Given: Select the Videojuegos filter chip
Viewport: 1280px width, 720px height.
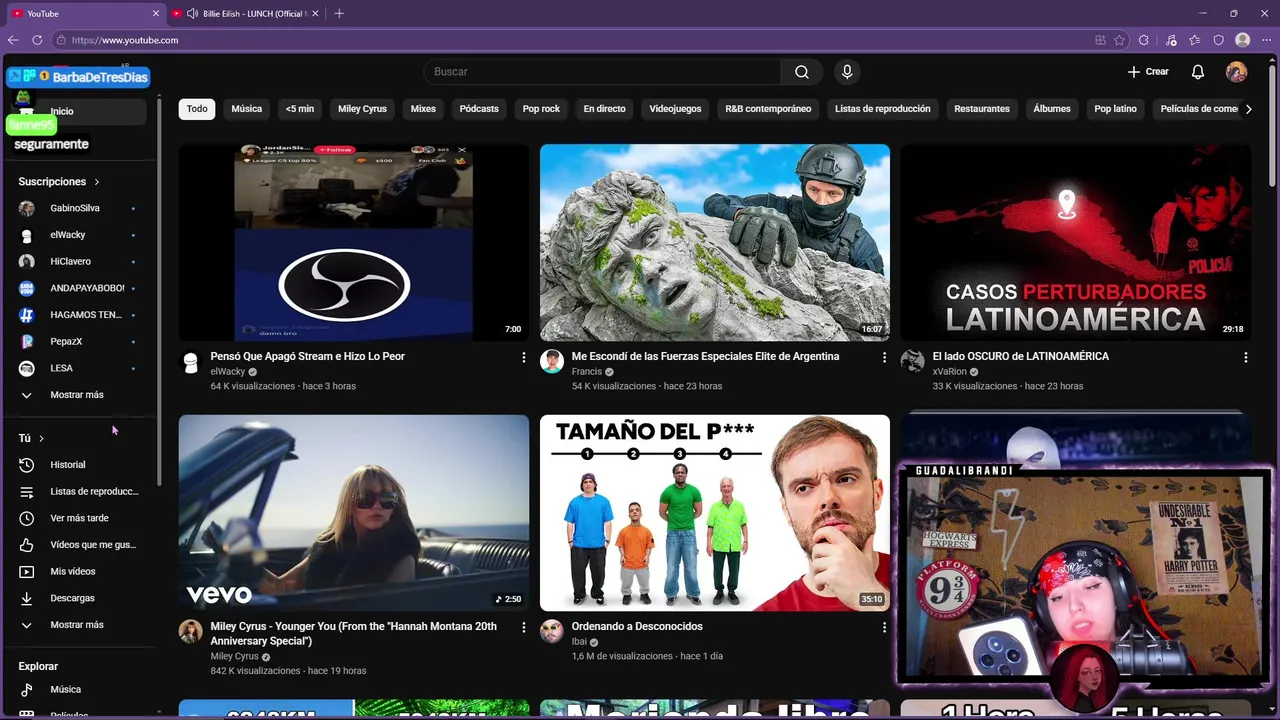Looking at the screenshot, I should point(675,109).
